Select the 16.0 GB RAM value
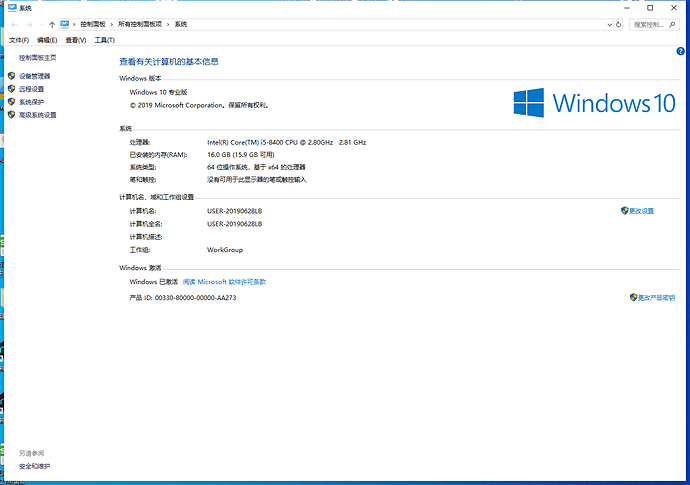Viewport: 690px width, 485px height. click(x=241, y=155)
